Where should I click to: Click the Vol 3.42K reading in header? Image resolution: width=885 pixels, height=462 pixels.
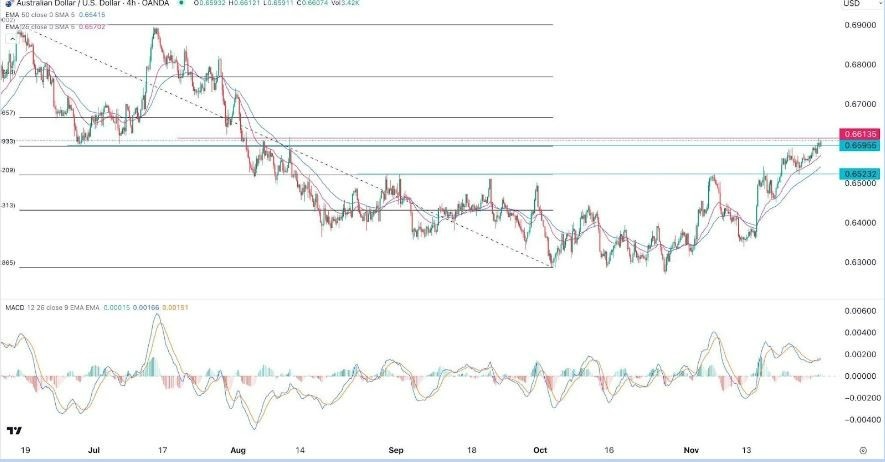(x=345, y=3)
